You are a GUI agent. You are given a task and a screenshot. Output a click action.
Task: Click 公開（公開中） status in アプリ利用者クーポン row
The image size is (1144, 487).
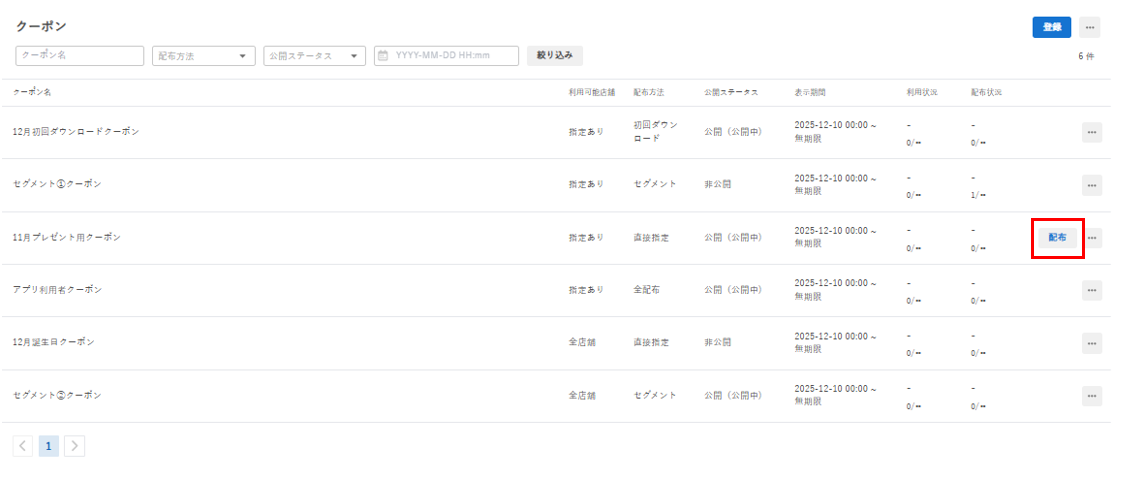point(733,290)
